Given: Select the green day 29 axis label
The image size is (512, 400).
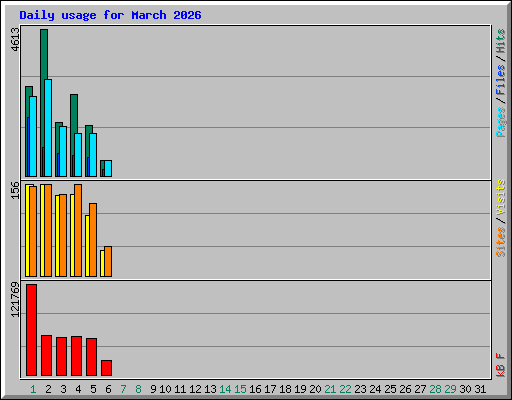Looking at the screenshot, I should coord(450,389).
